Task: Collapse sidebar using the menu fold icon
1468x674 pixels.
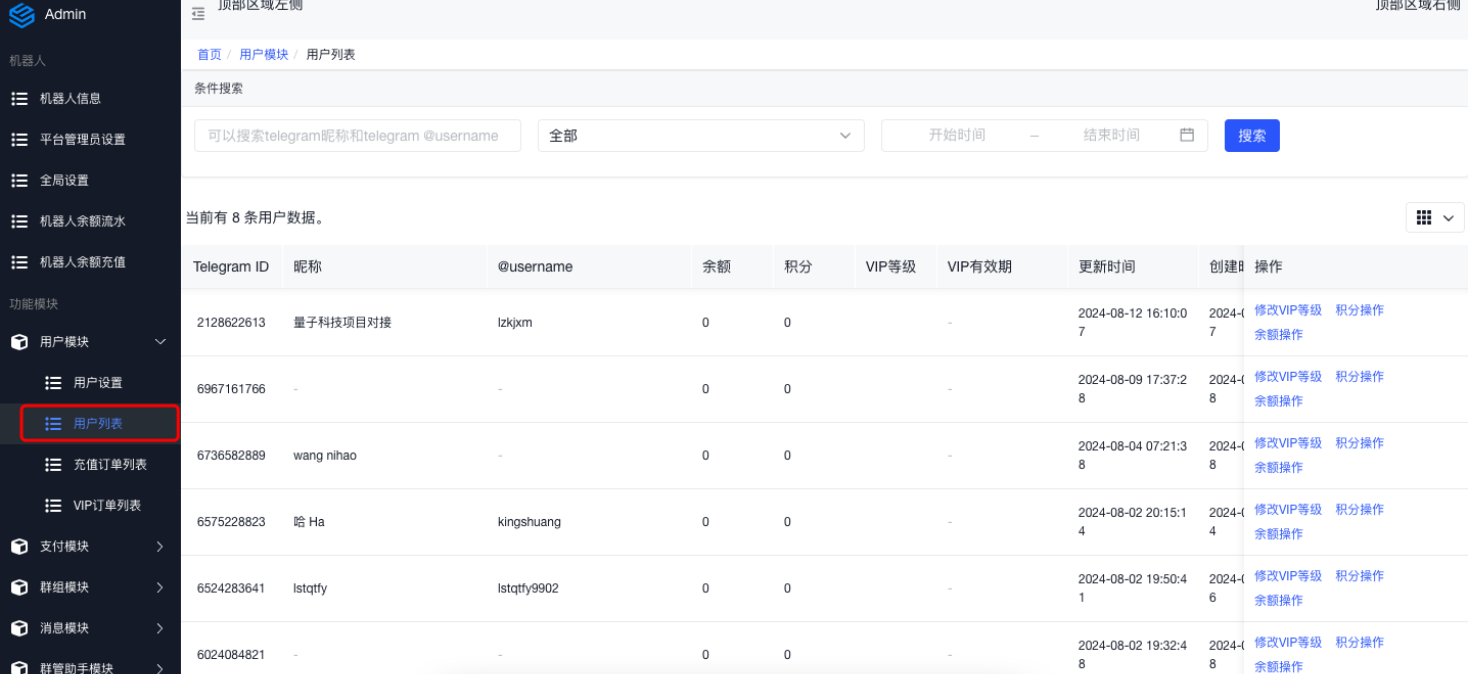Action: [198, 14]
